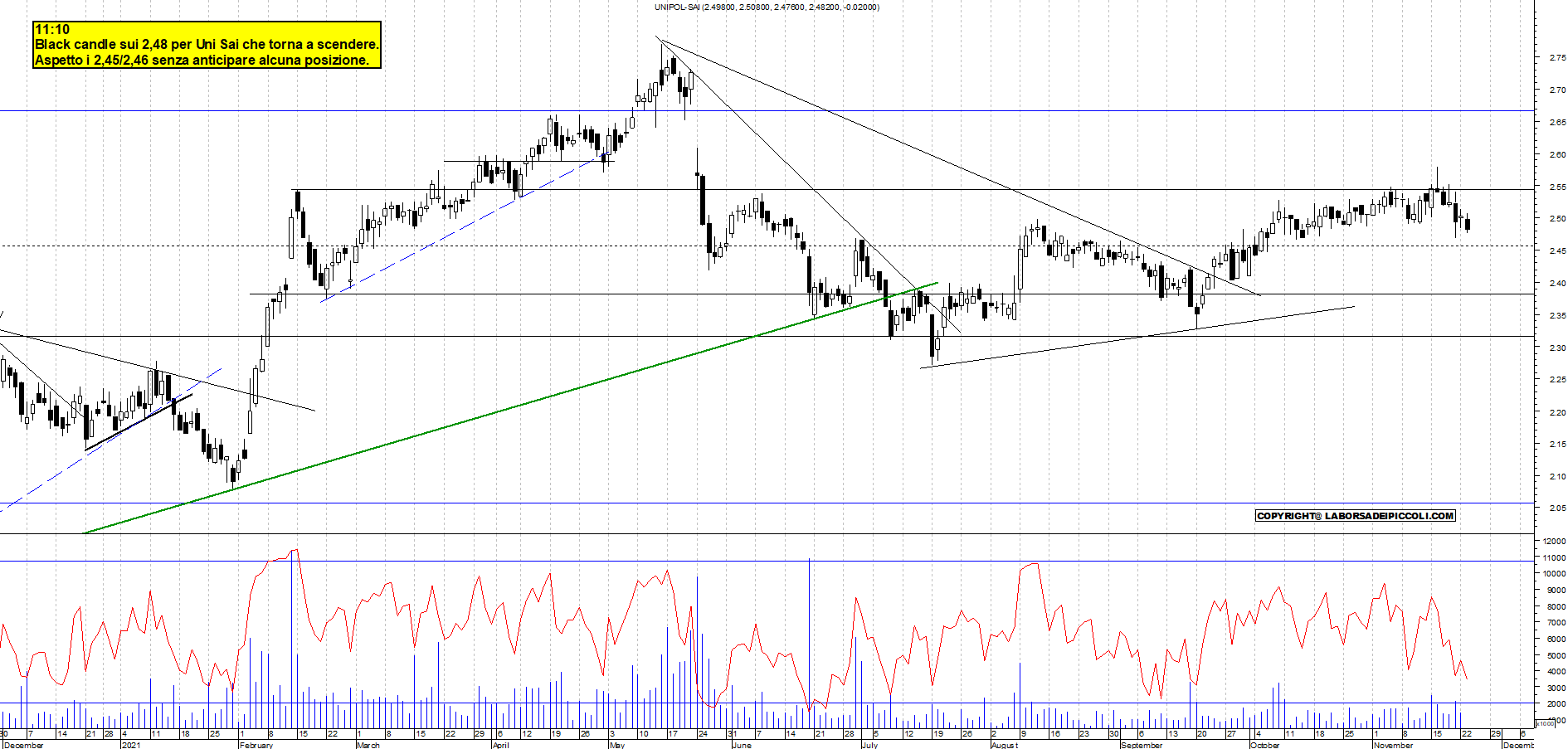Click the 10000 volume axis label
Image resolution: width=1568 pixels, height=749 pixels.
coord(1555,573)
